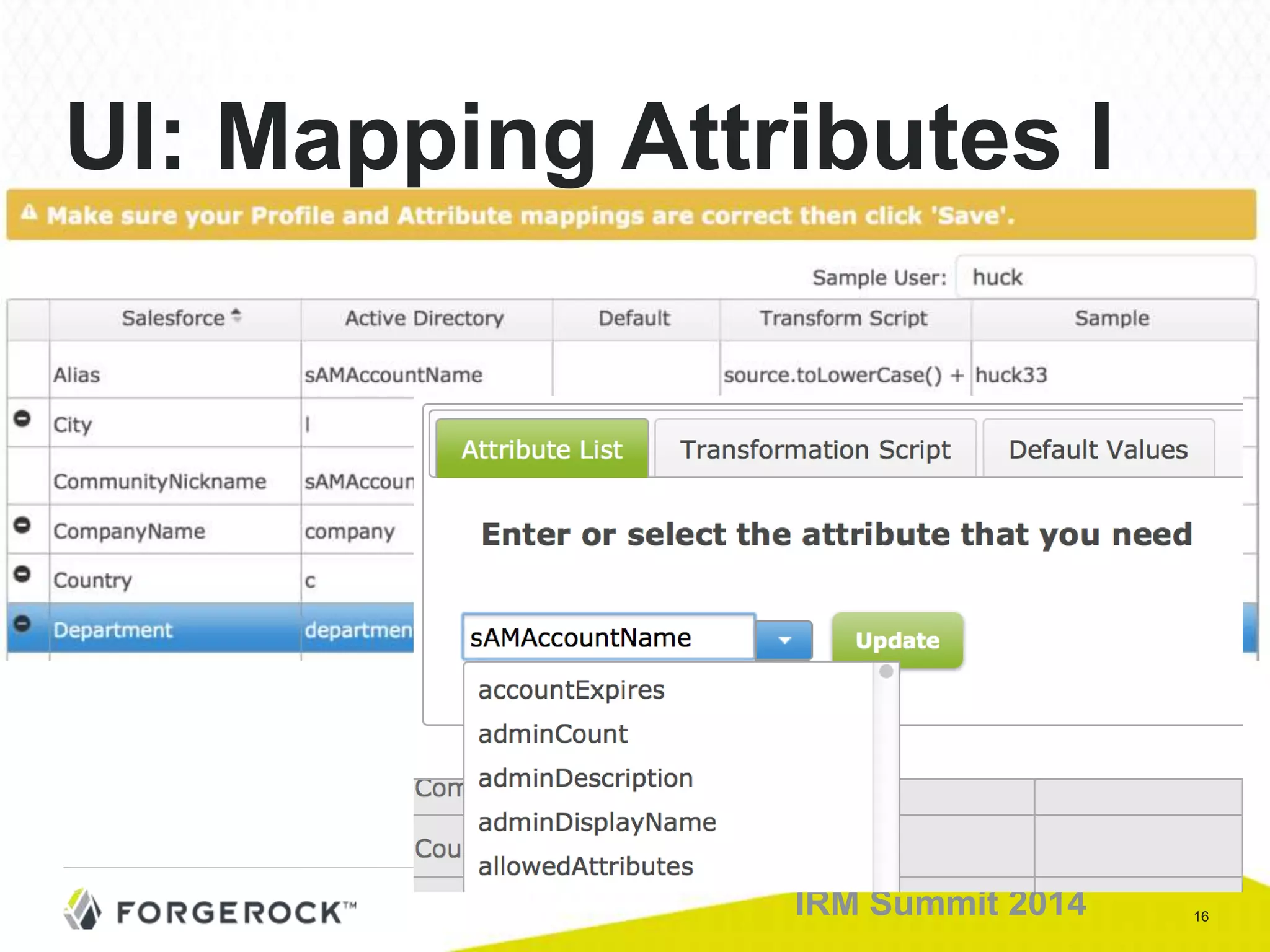The width and height of the screenshot is (1270, 952).
Task: Select adminCount from the attribute list
Action: (x=553, y=734)
